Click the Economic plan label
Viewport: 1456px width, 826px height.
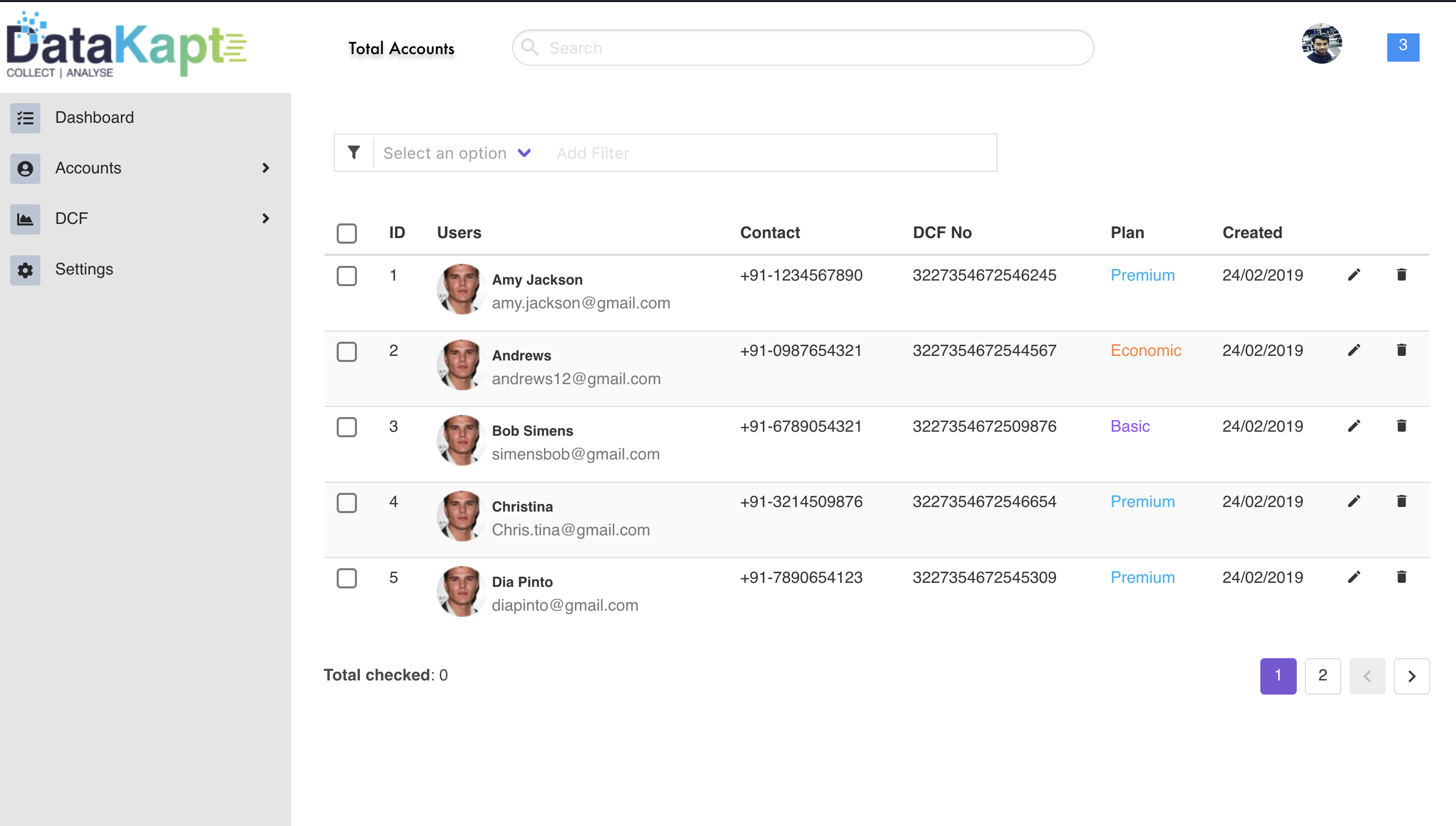tap(1146, 351)
